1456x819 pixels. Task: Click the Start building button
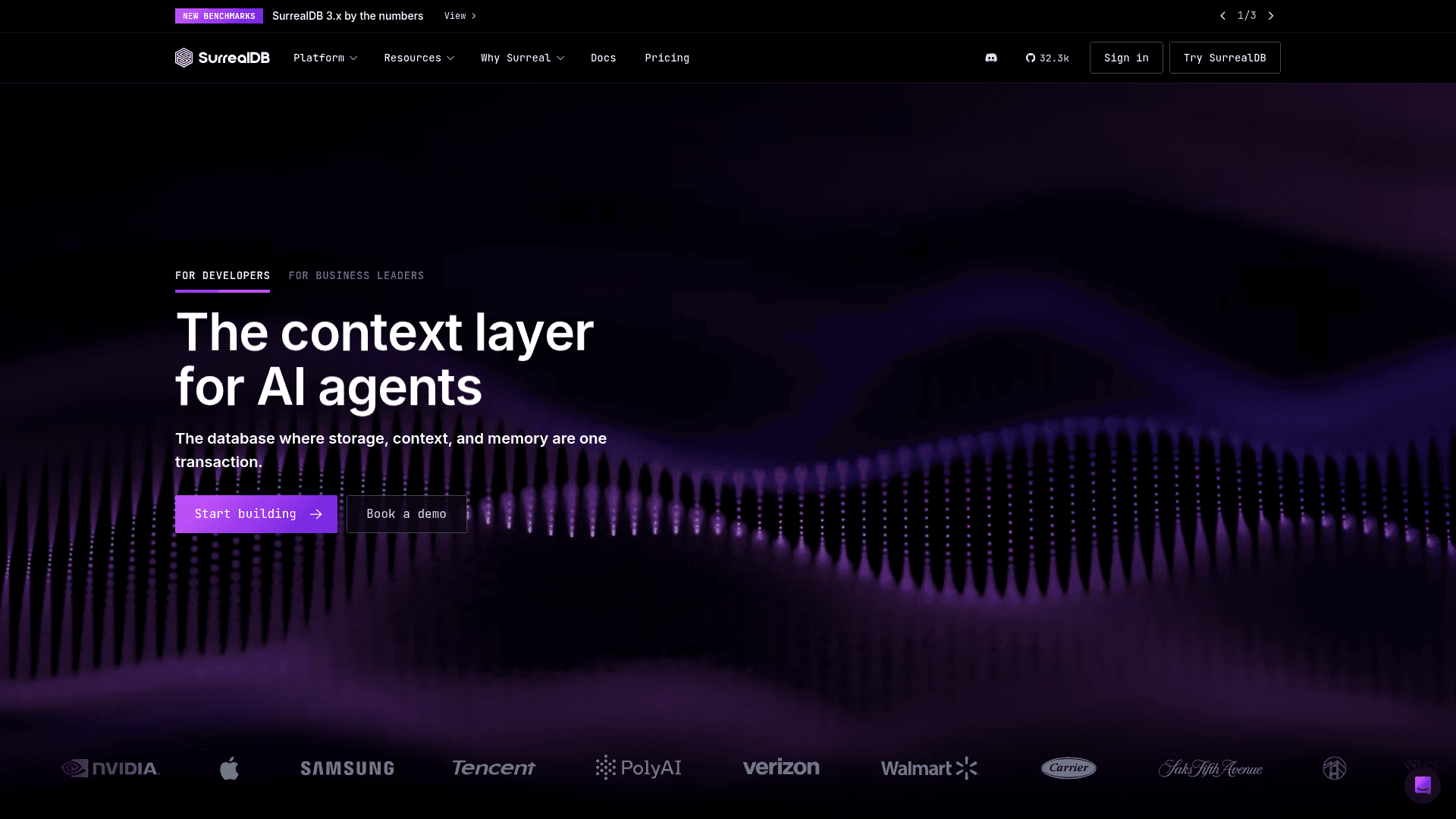(256, 514)
